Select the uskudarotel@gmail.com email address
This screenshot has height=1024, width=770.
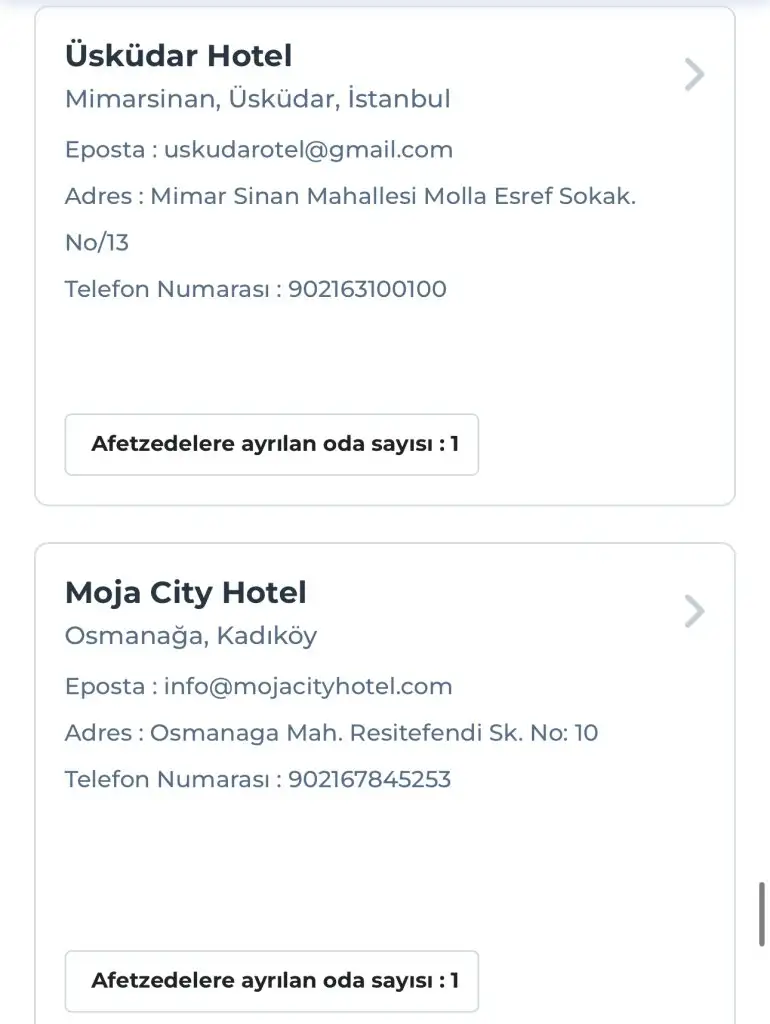pos(308,150)
